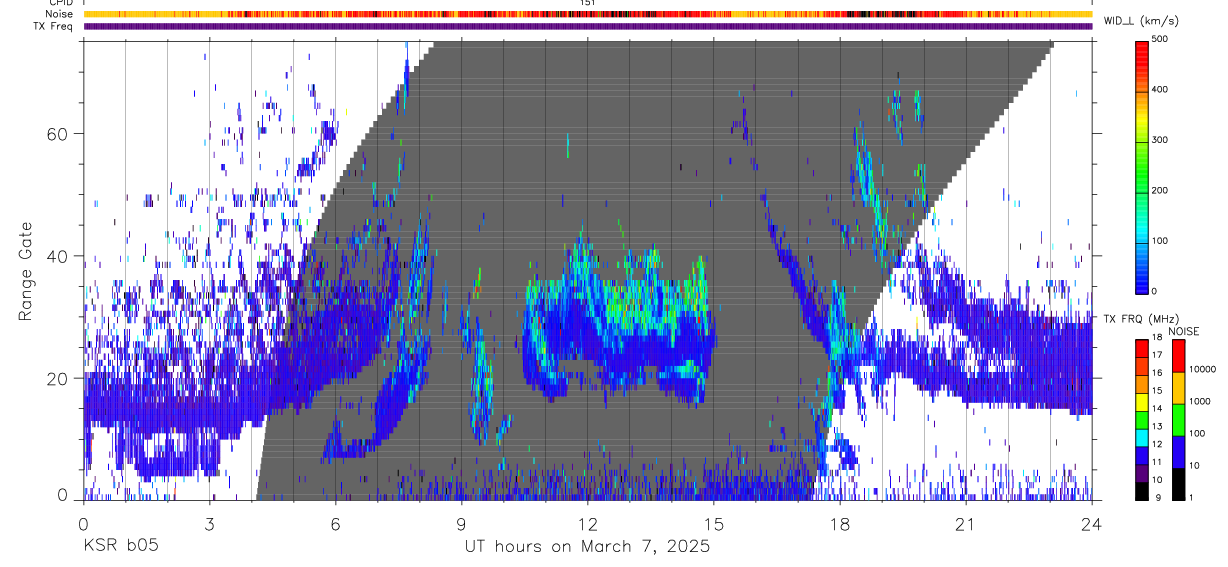Click the 100 label on the WID scale

[1162, 241]
